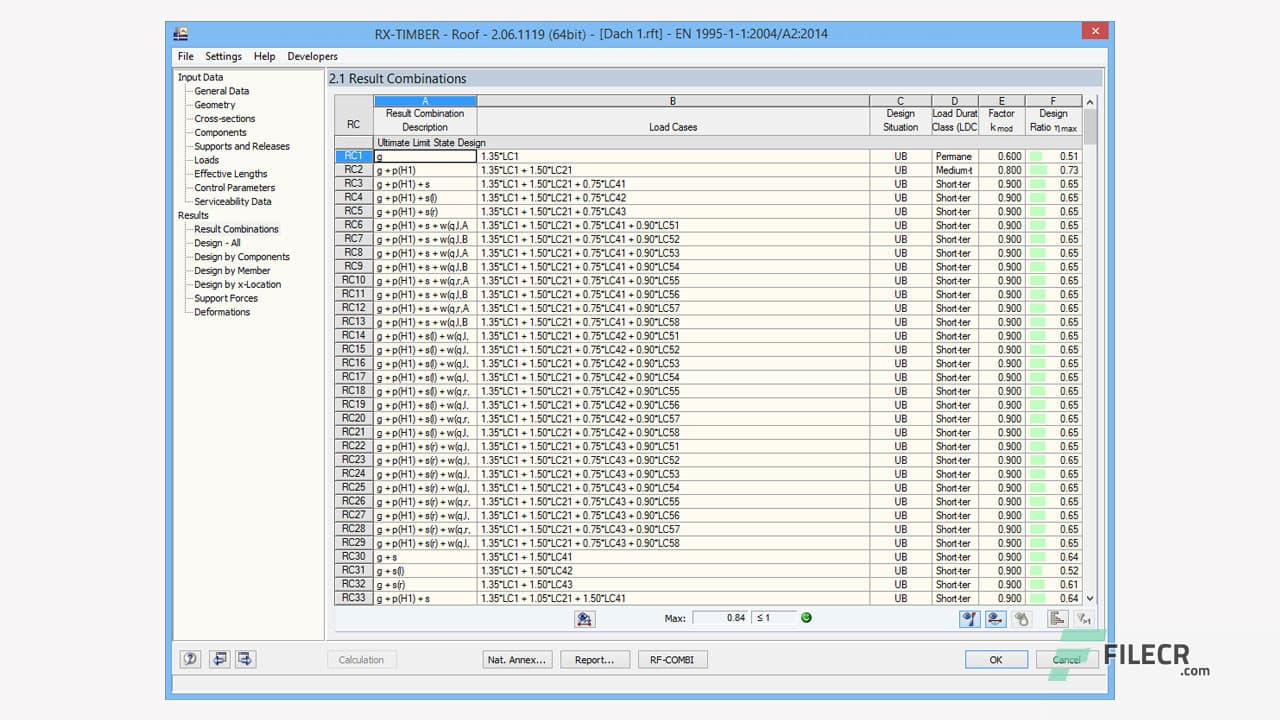The image size is (1280, 720).
Task: Click the jump to next table icon
Action: click(243, 658)
